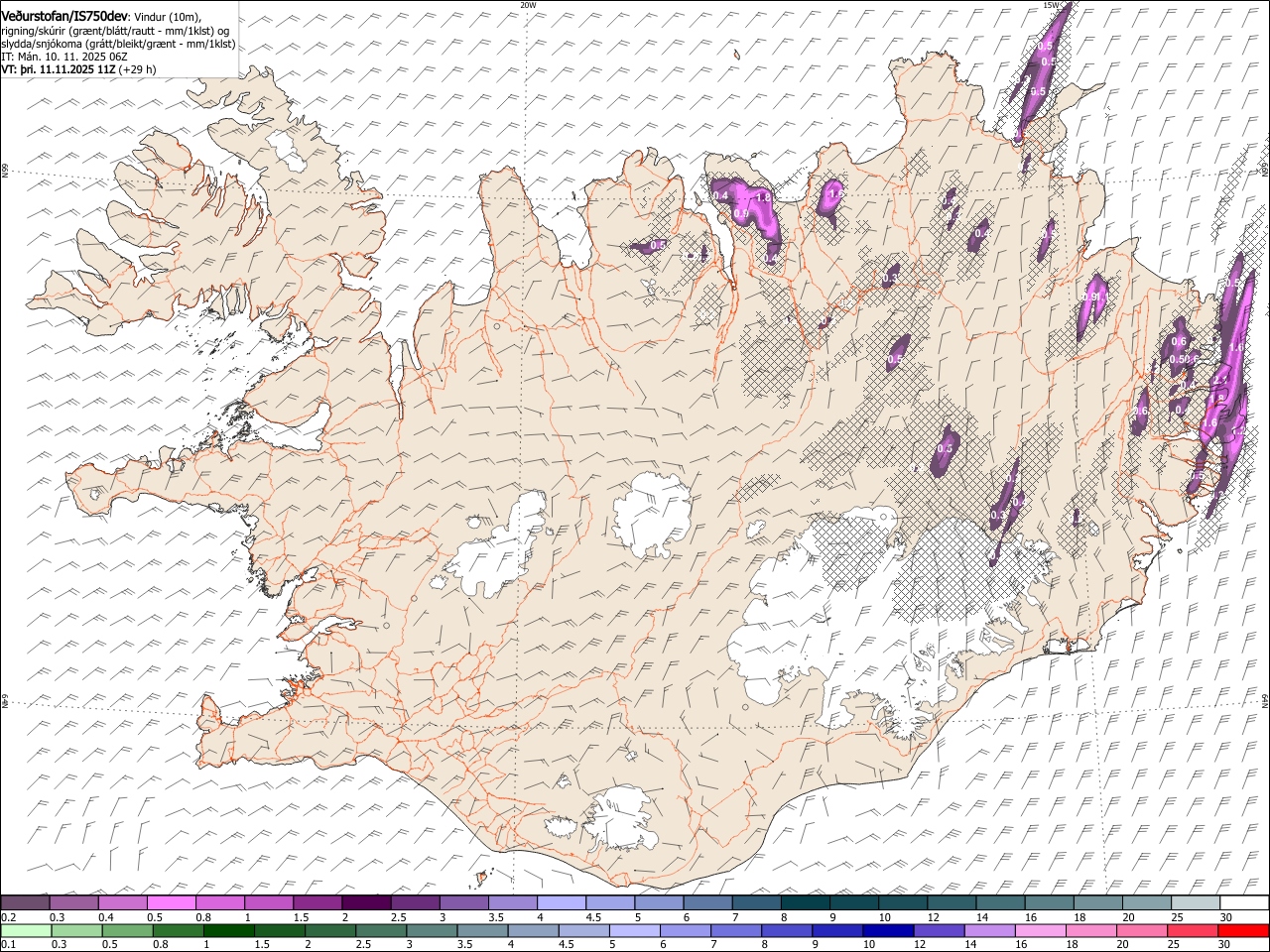Click the 4–4.5 grey-blue lower-row swatch
The image size is (1270, 952).
pyautogui.click(x=533, y=930)
